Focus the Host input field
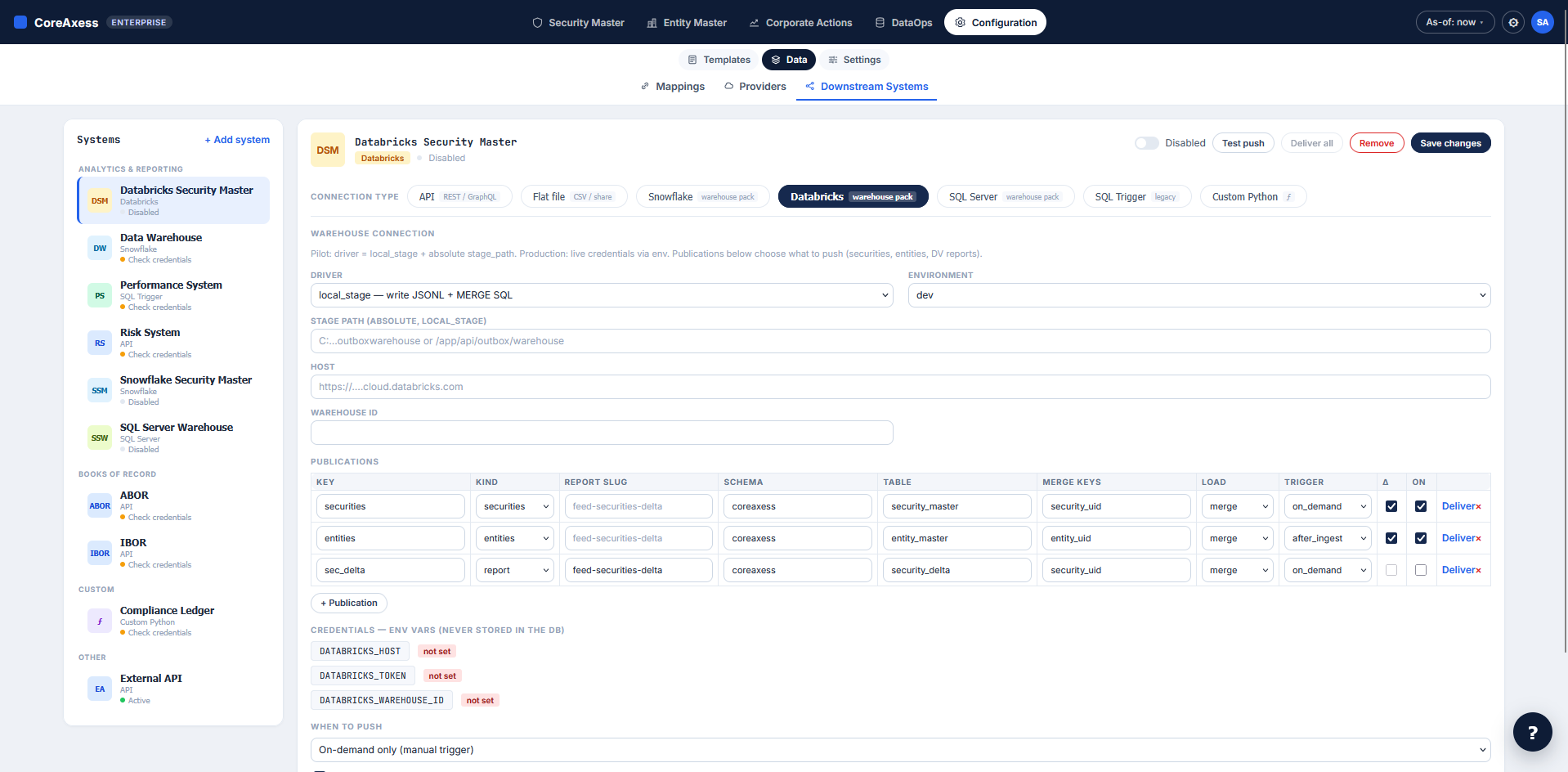Viewport: 1568px width, 772px height. 900,387
